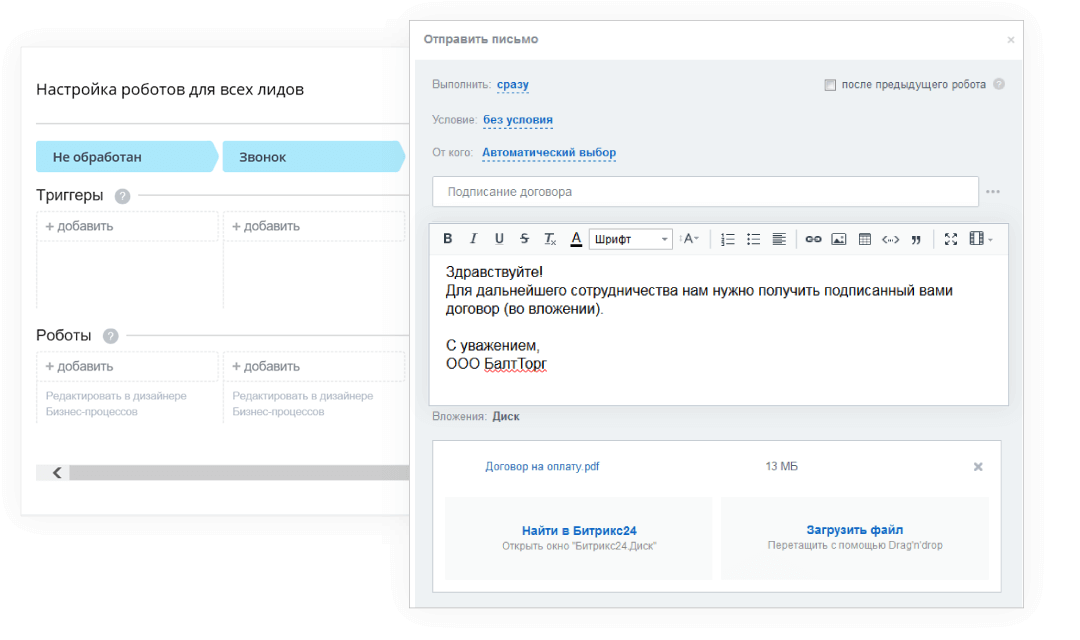The image size is (1080, 640).
Task: Open business process designer for 'Звонок'
Action: 302,404
